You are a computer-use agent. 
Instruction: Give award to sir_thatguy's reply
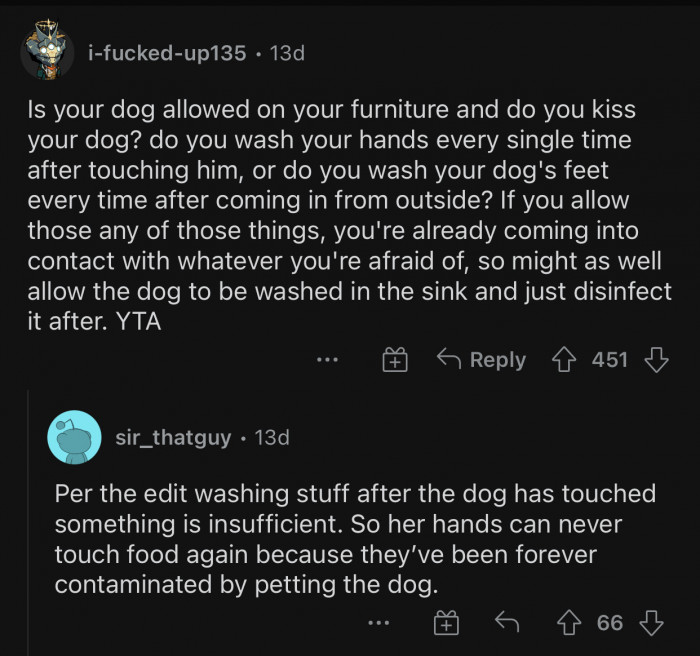pyautogui.click(x=446, y=623)
